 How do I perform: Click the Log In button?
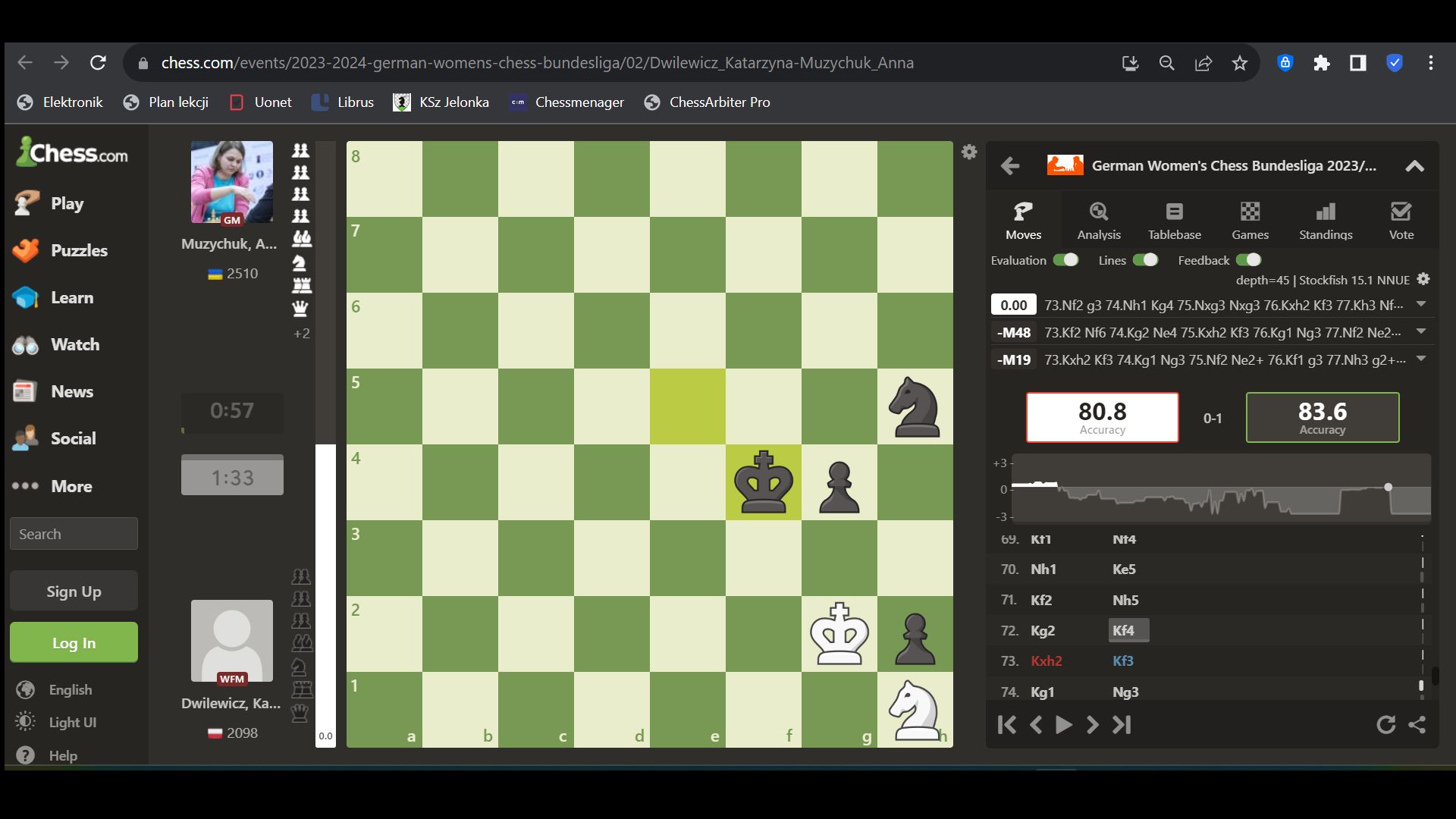coord(74,643)
